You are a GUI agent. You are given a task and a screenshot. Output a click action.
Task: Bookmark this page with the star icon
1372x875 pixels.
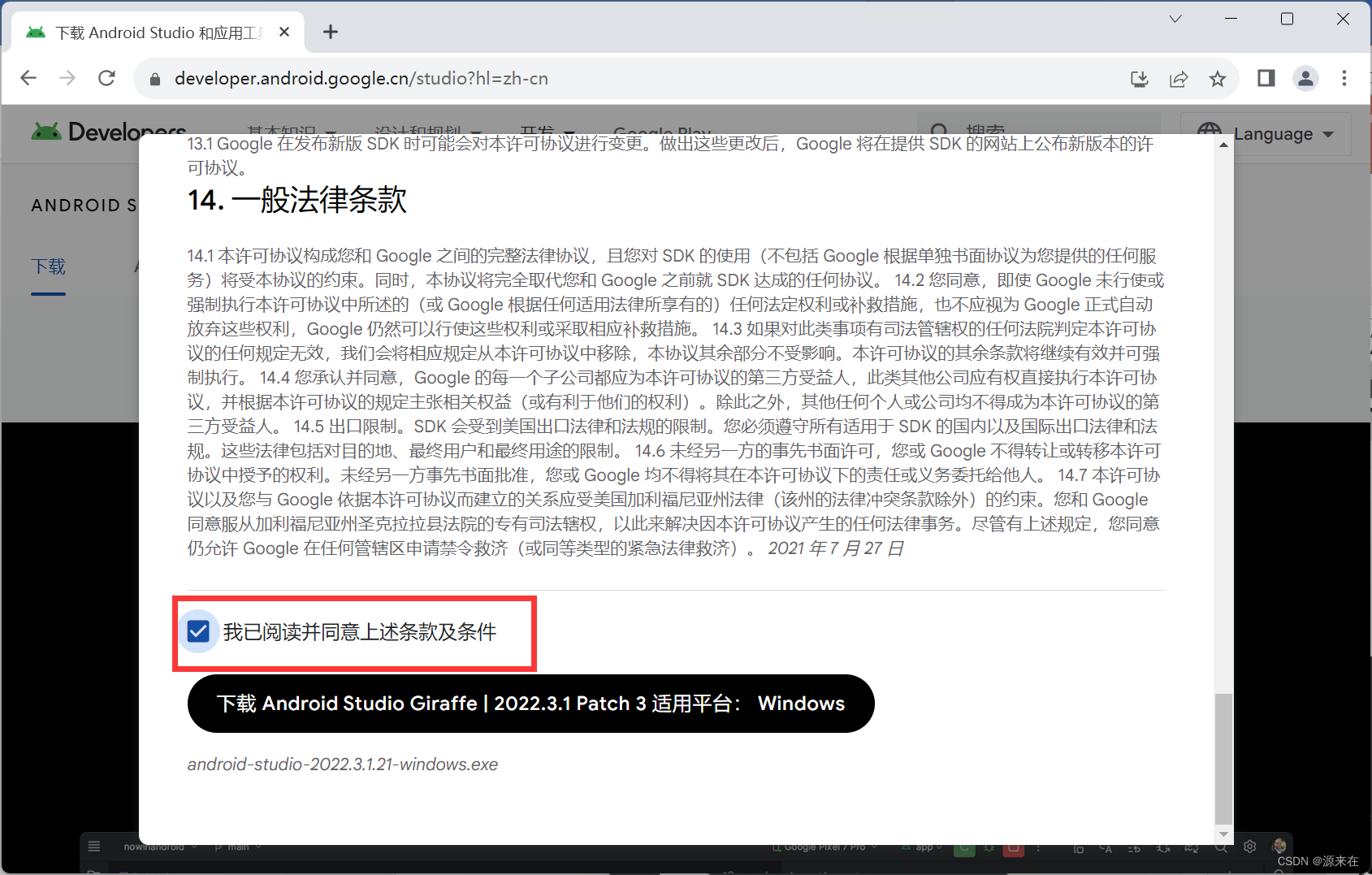coord(1217,79)
